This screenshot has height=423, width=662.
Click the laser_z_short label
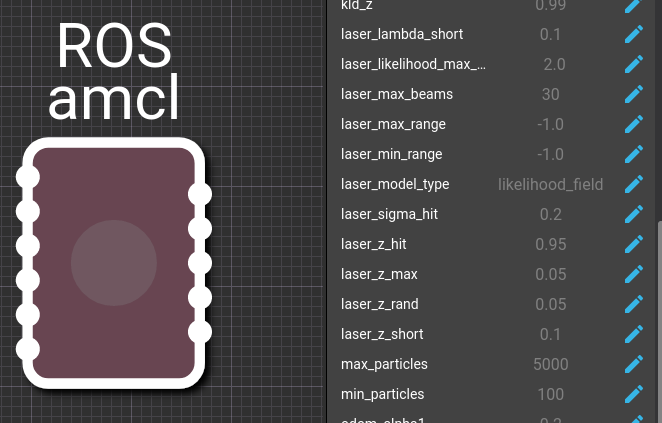pos(382,334)
